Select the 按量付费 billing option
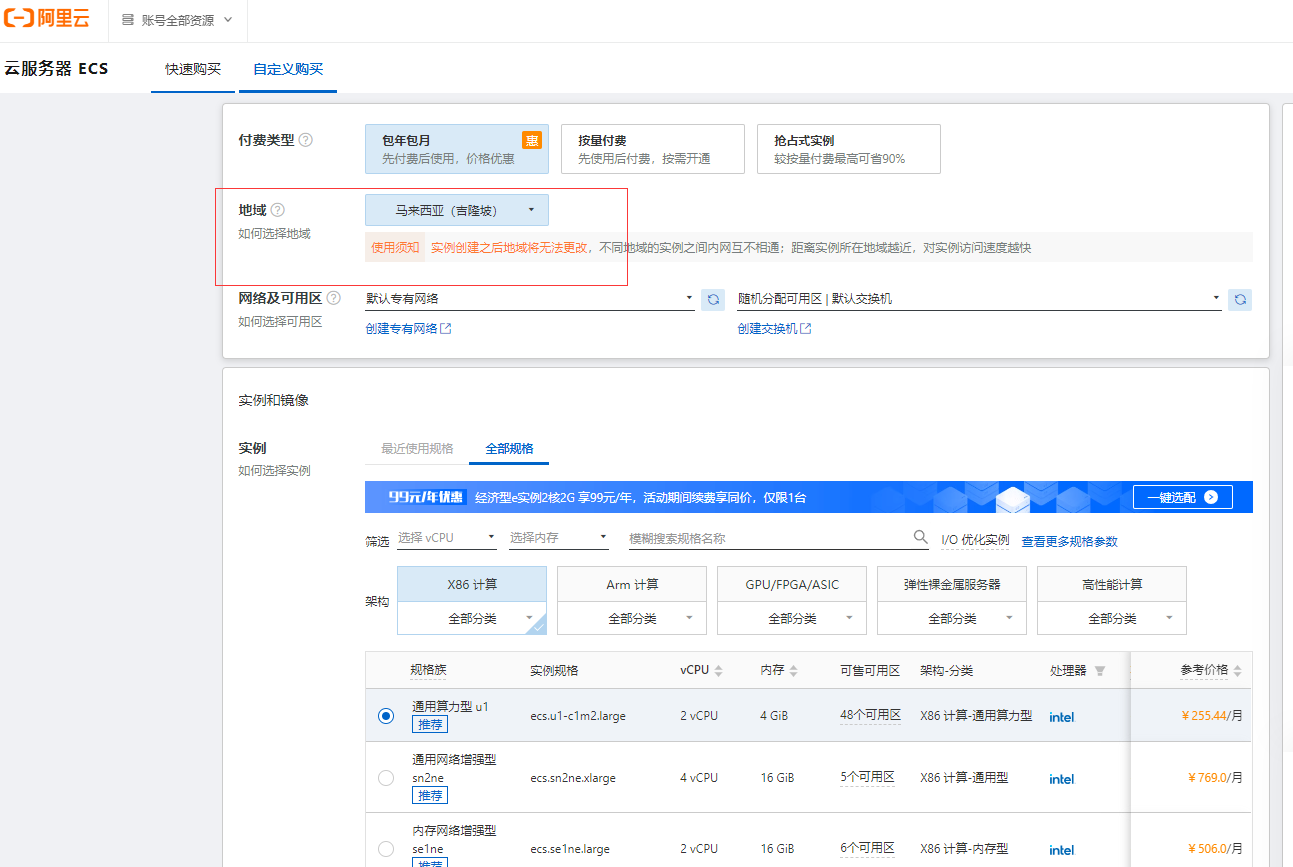The height and width of the screenshot is (867, 1293). tap(653, 149)
